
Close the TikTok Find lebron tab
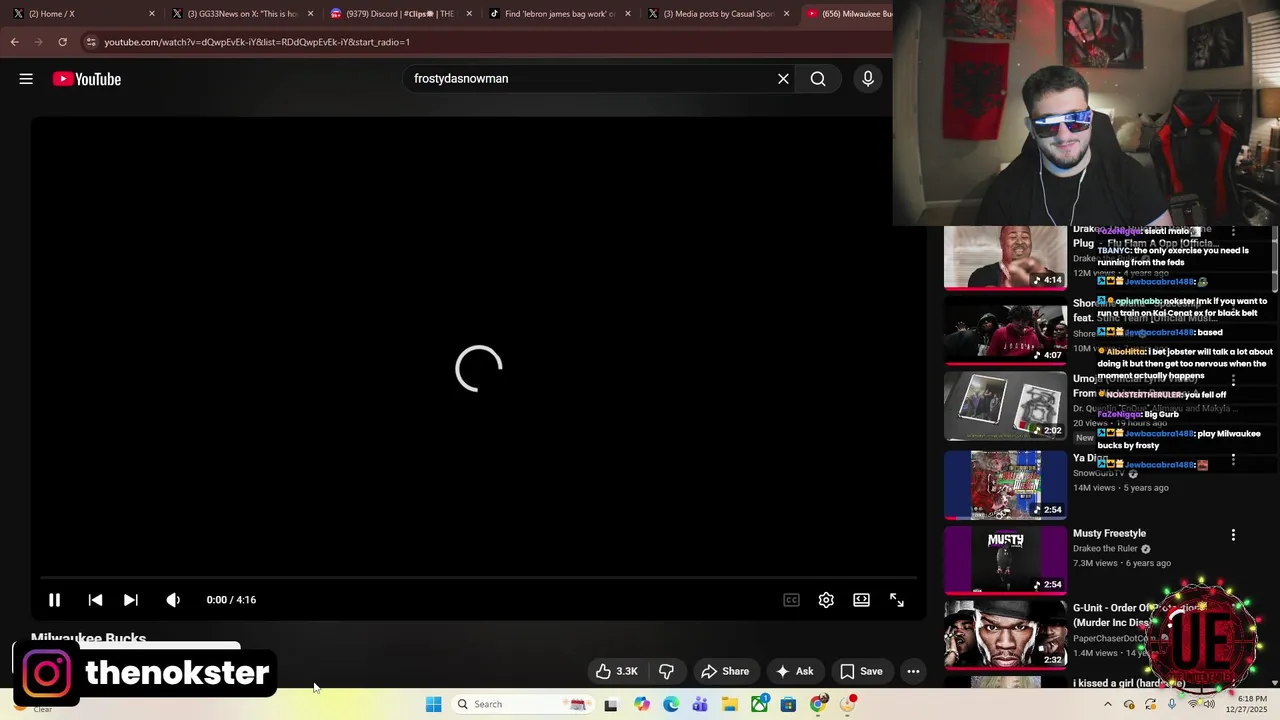(628, 14)
